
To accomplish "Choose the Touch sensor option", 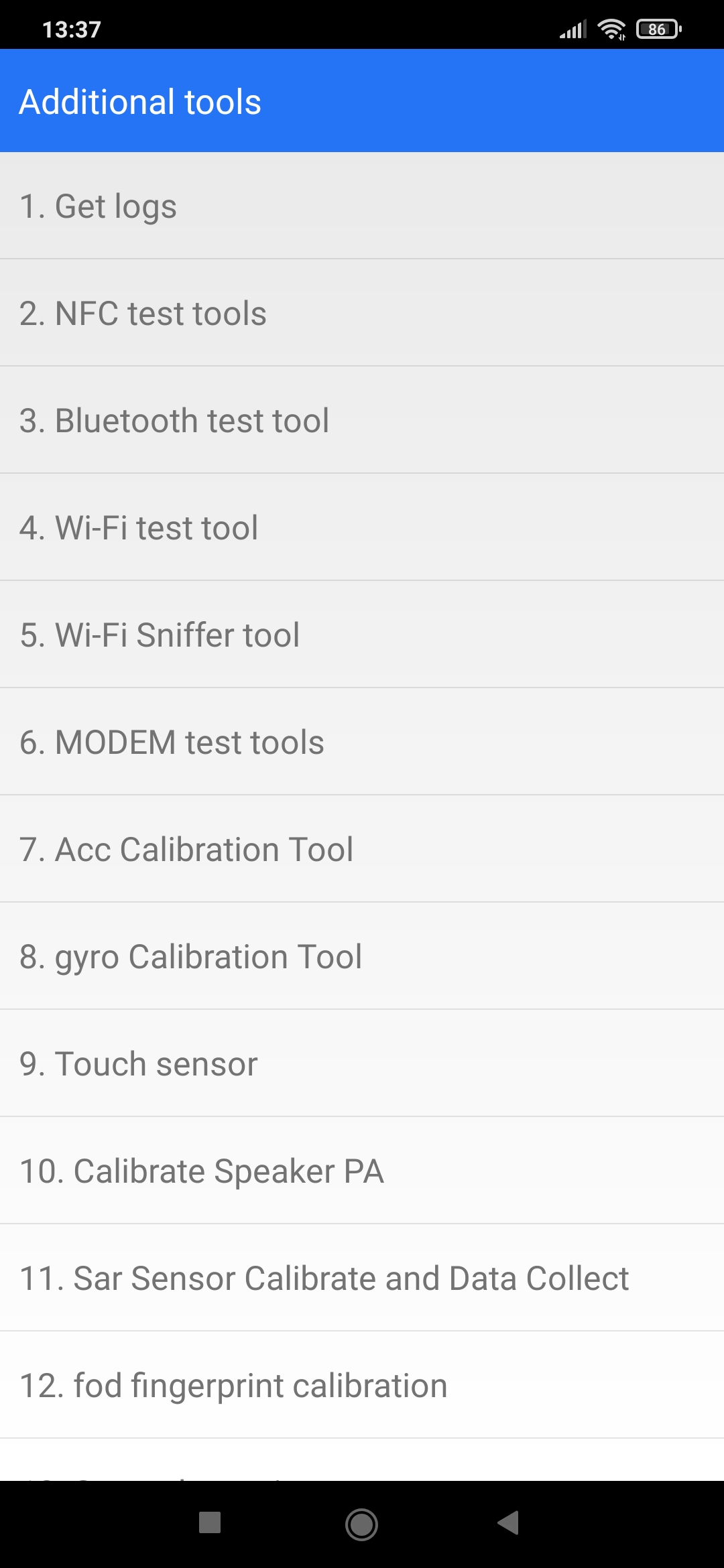I will click(x=362, y=1063).
